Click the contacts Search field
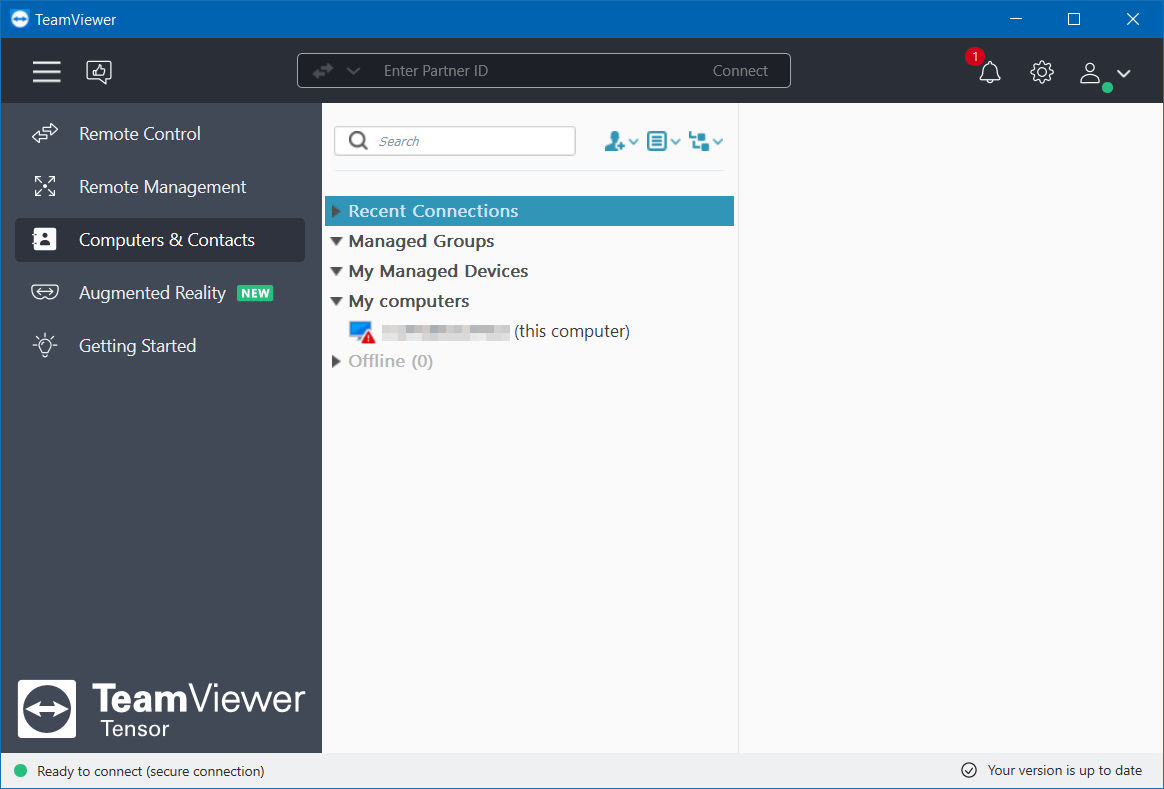Screen dimensions: 1164x789 [454, 141]
